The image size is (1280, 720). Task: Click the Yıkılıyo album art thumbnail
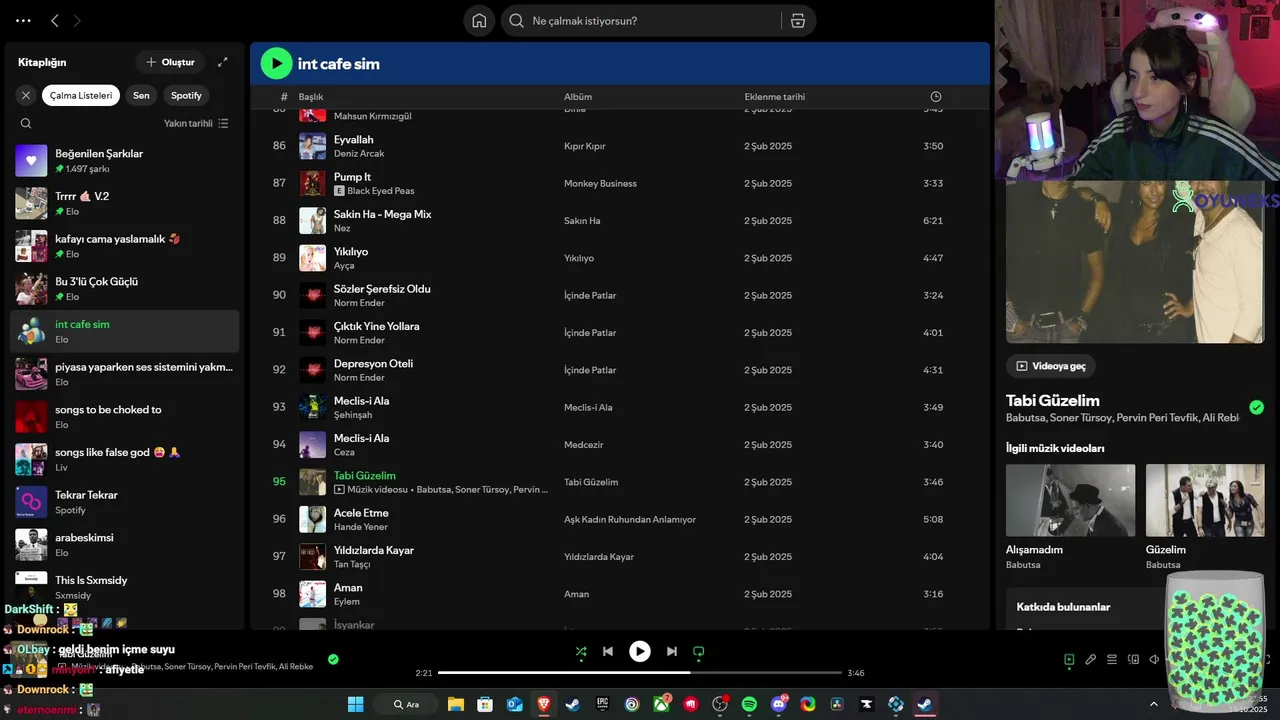pos(312,258)
